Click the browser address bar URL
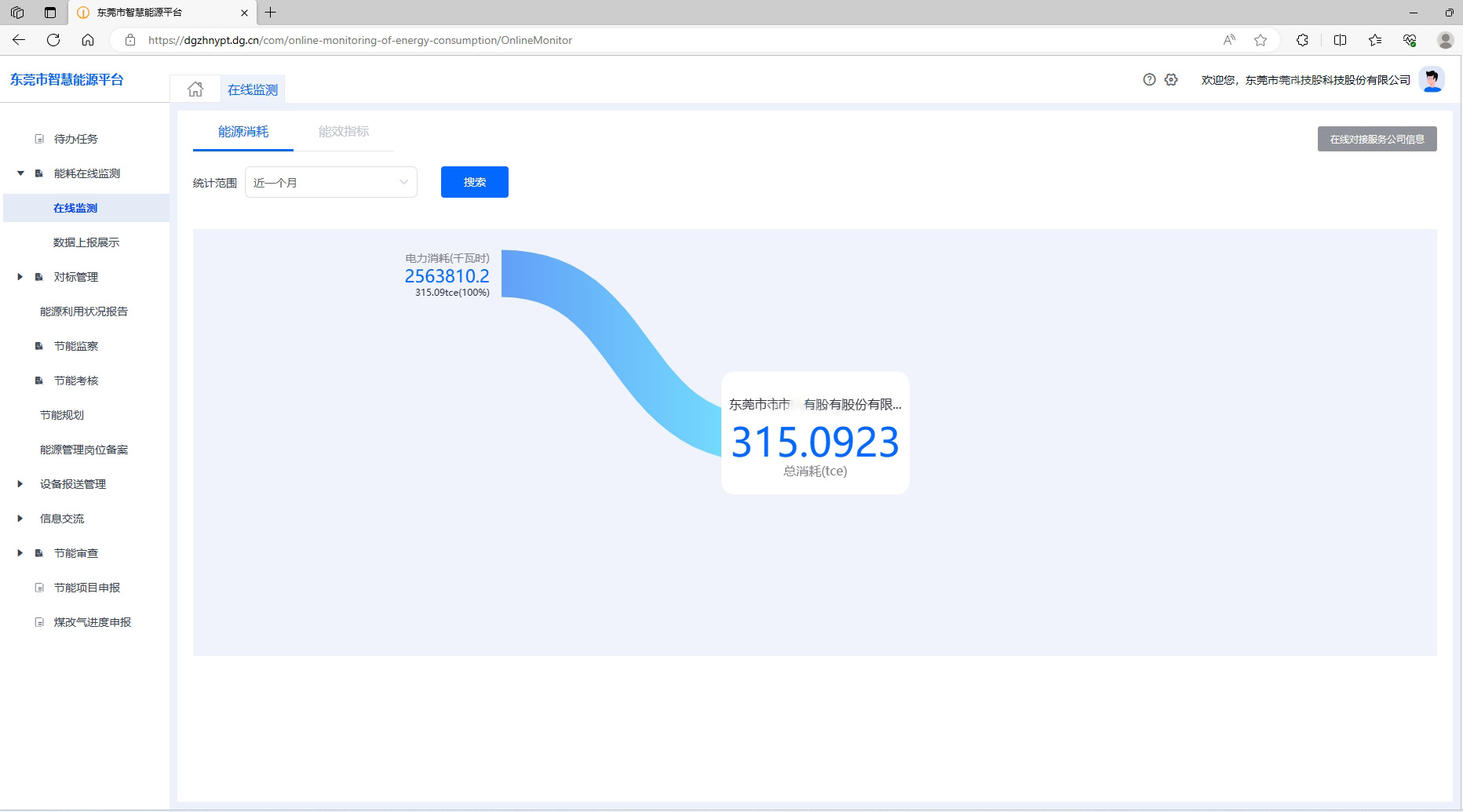The image size is (1463, 812). 360,40
